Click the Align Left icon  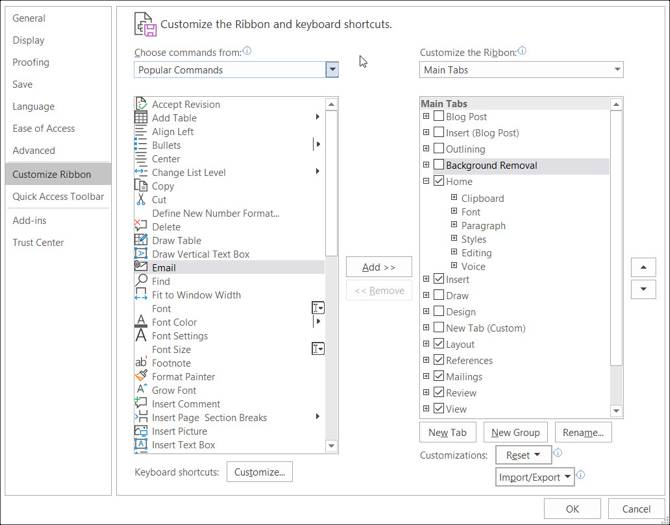pyautogui.click(x=141, y=131)
